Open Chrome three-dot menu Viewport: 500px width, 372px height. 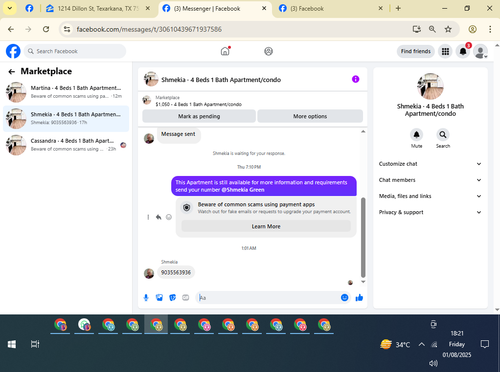(490, 29)
